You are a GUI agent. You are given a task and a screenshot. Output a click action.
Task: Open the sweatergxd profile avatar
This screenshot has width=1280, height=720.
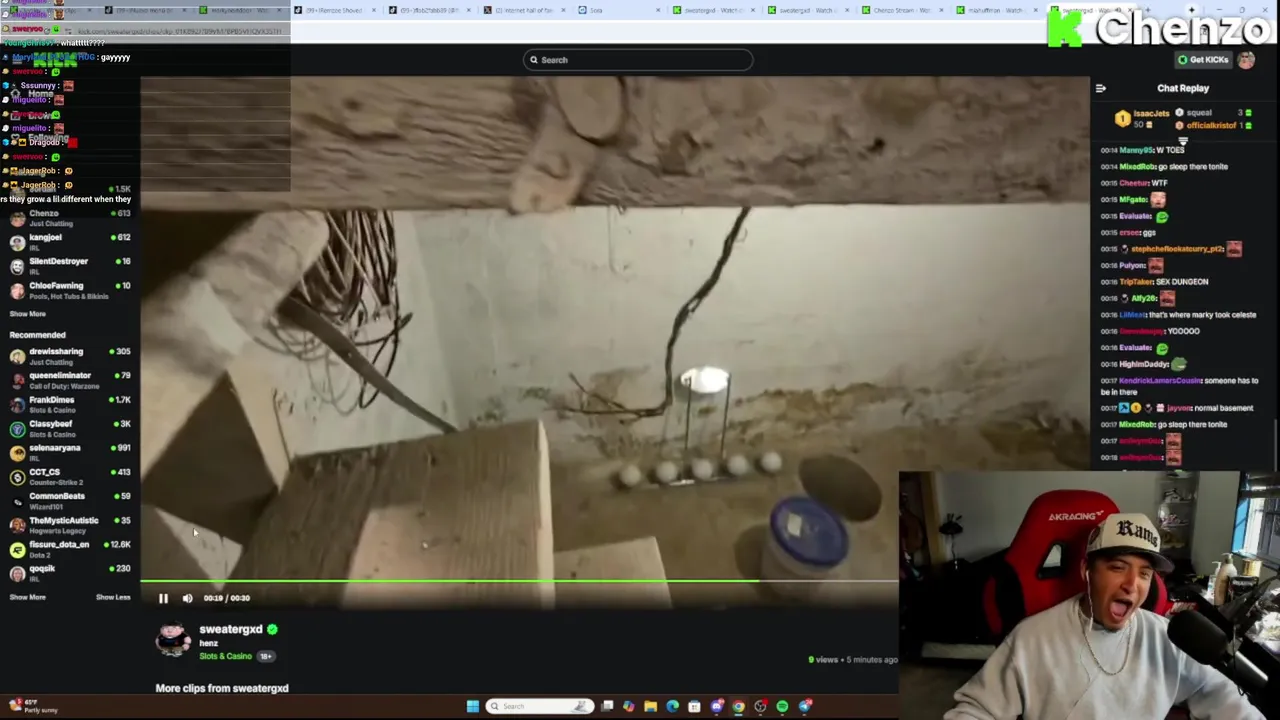(x=173, y=640)
